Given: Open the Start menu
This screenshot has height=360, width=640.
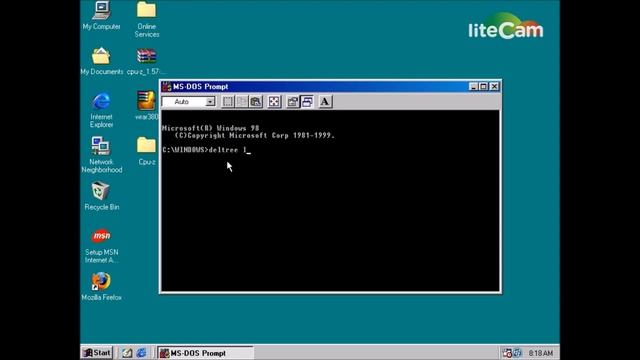Looking at the screenshot, I should click(97, 353).
